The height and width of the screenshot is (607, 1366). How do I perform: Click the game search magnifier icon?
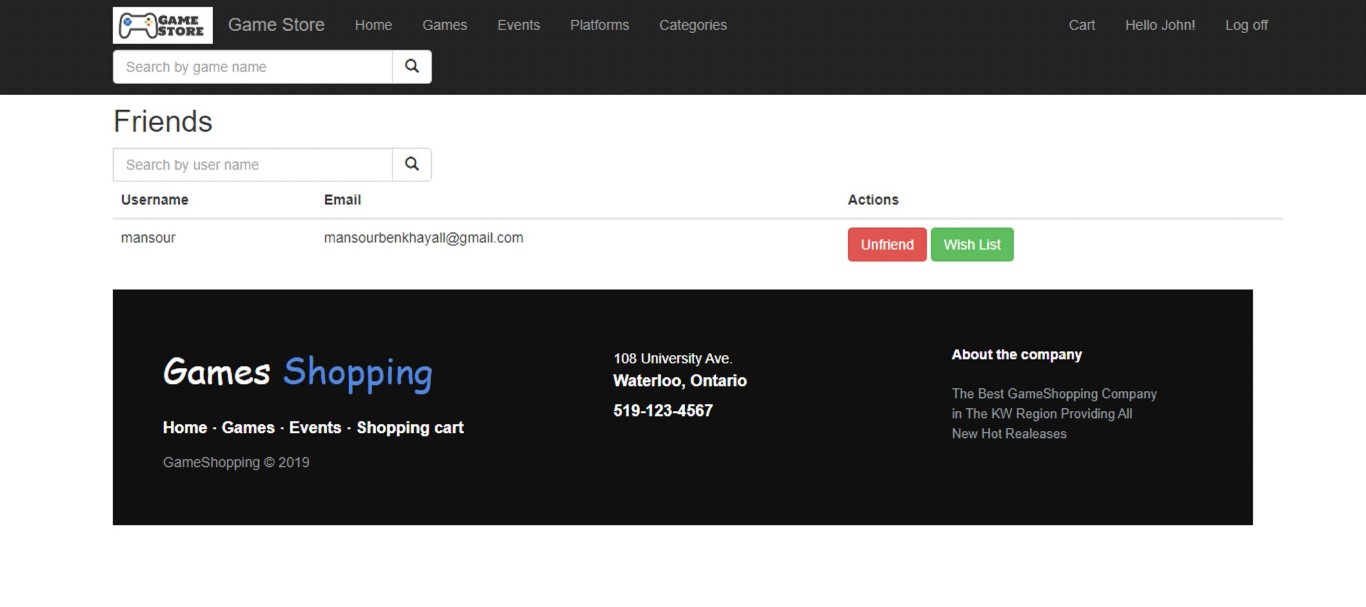(x=412, y=67)
